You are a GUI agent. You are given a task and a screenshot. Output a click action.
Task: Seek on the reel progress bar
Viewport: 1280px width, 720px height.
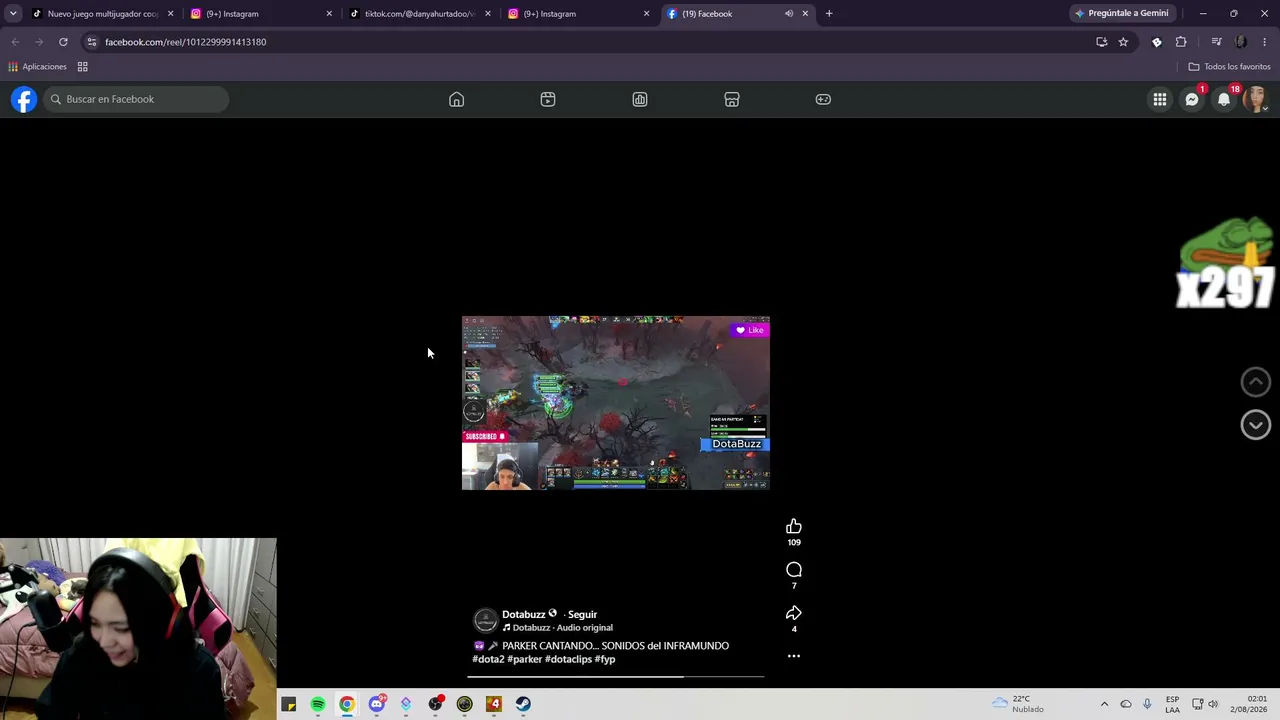coord(616,677)
